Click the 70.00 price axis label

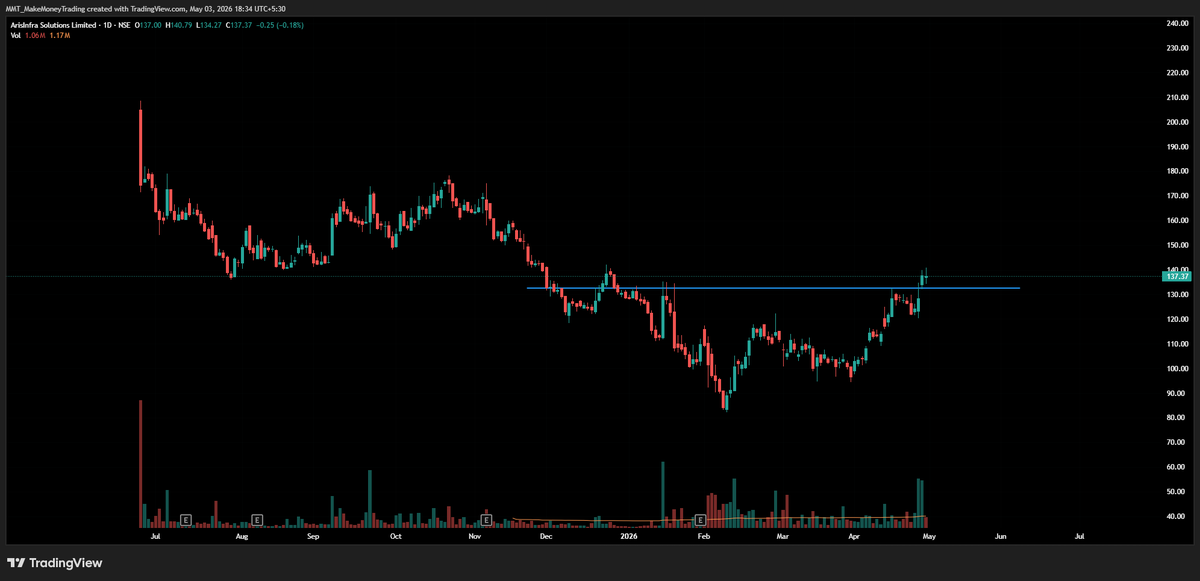click(x=1178, y=443)
